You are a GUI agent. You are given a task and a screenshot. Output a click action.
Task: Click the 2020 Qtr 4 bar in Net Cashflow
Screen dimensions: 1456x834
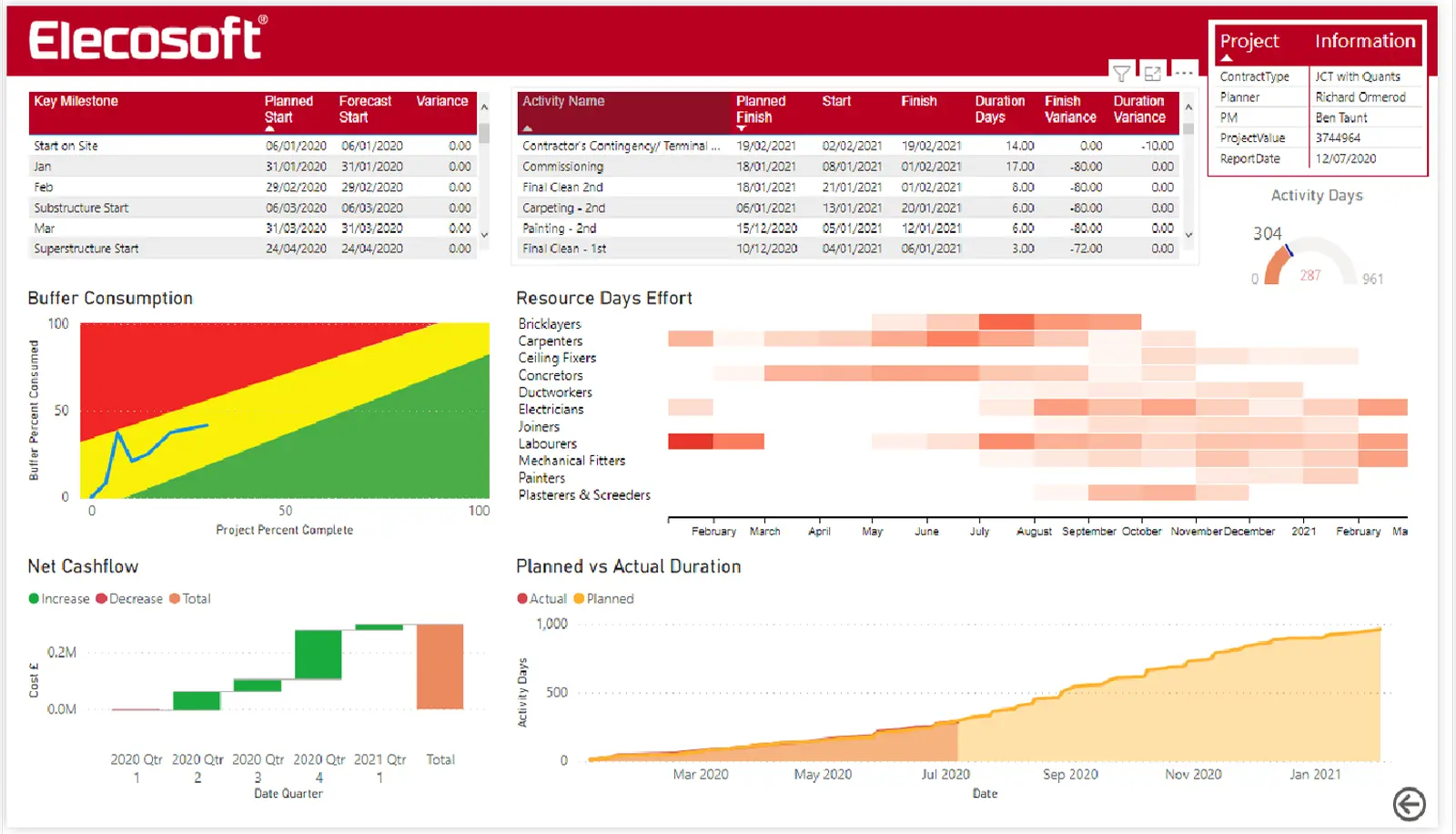click(318, 653)
